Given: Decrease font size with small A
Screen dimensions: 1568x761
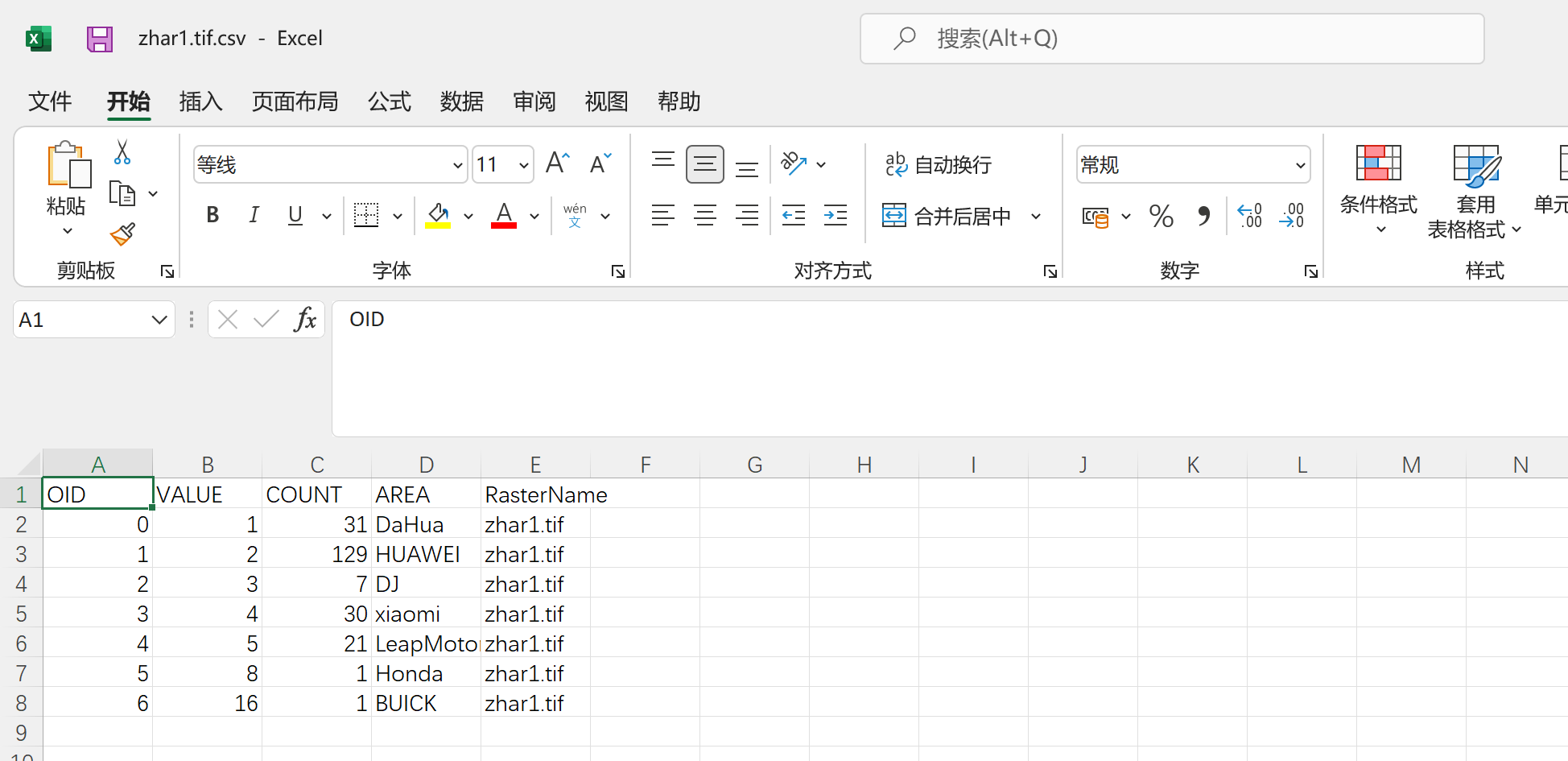Looking at the screenshot, I should click(600, 163).
